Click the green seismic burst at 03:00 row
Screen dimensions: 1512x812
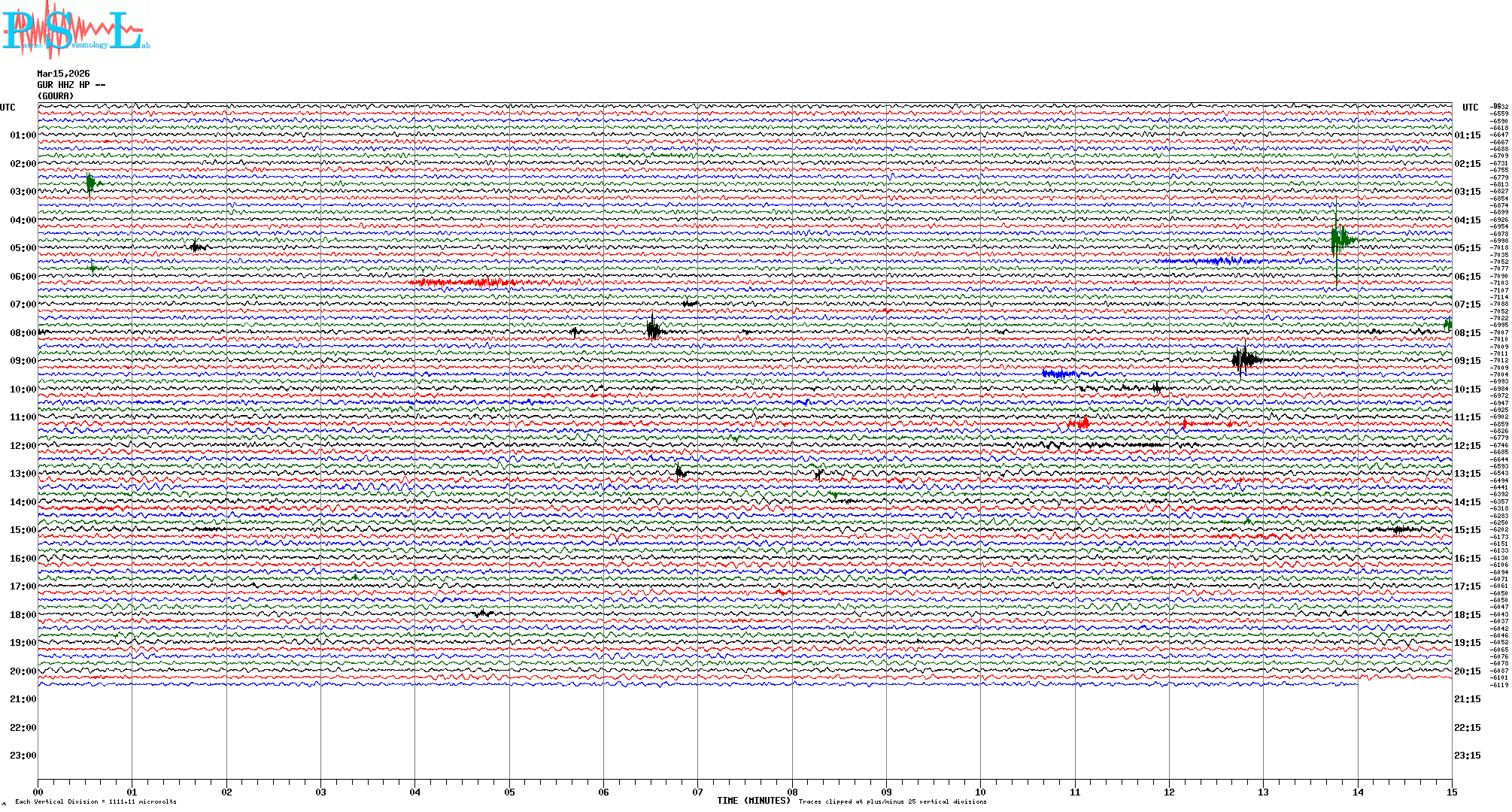(90, 183)
